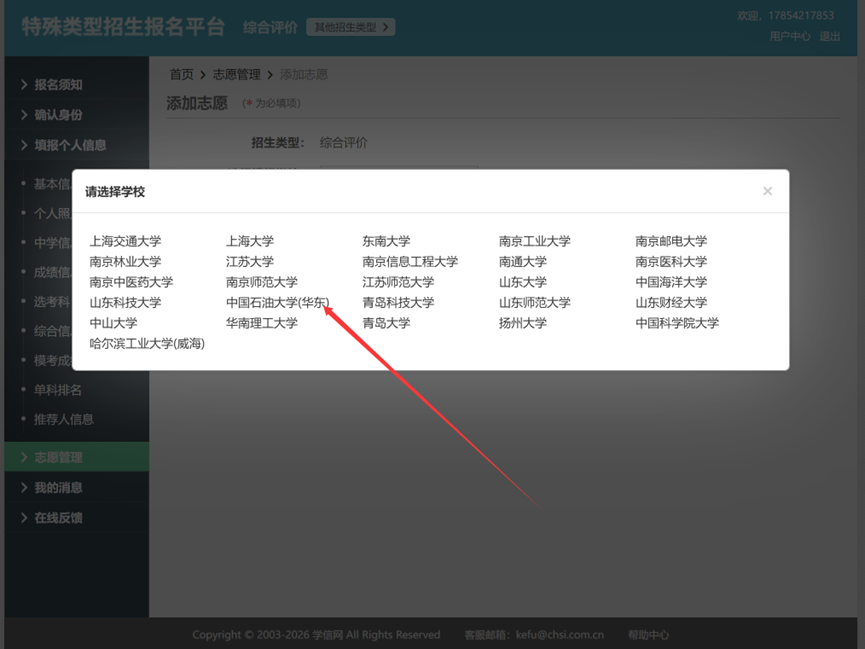Open 其他招生类型 button in header
The height and width of the screenshot is (649, 865).
[x=351, y=27]
